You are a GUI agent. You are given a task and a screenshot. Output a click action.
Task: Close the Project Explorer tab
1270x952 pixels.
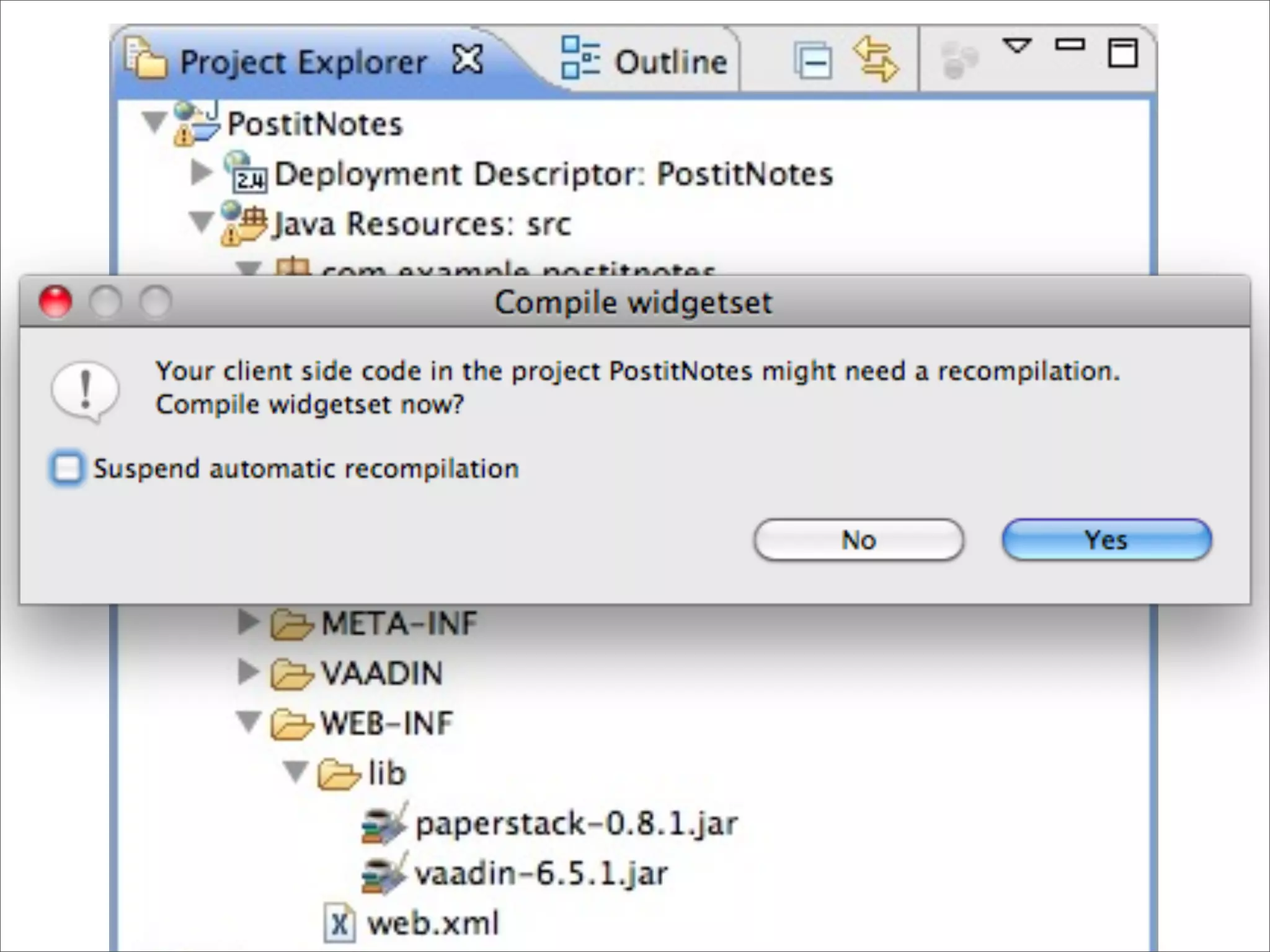click(x=468, y=61)
